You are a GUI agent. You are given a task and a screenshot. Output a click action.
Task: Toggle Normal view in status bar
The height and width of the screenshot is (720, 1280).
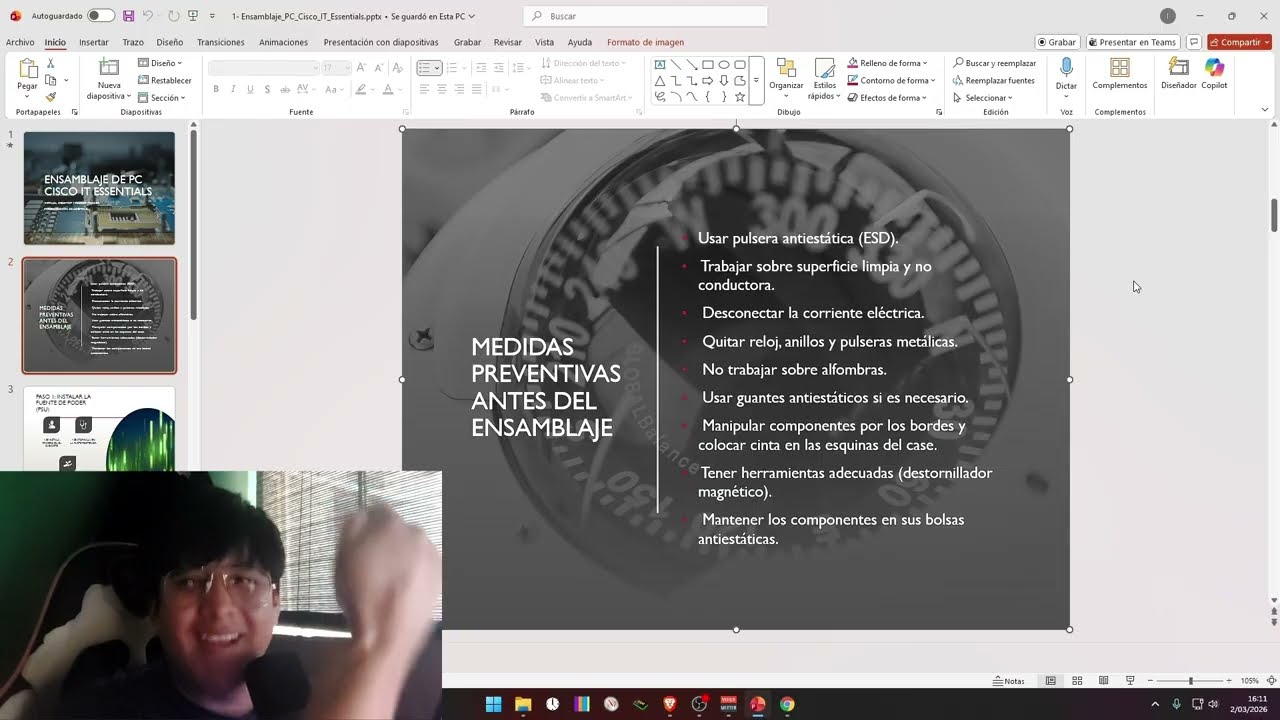[1050, 681]
